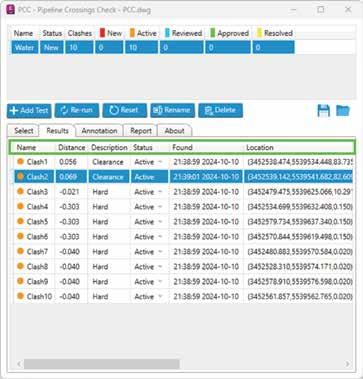This screenshot has width=363, height=379.
Task: Open the Status dropdown for Clash4
Action: pyautogui.click(x=160, y=207)
